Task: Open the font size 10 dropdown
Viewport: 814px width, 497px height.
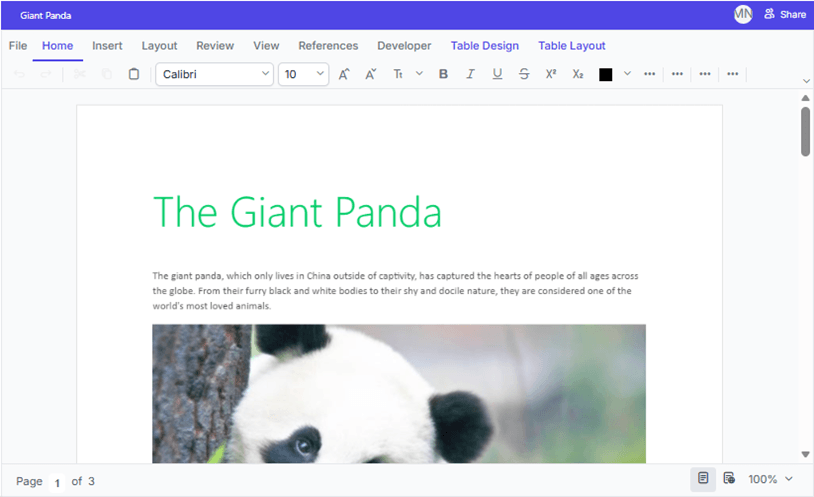Action: coord(304,74)
